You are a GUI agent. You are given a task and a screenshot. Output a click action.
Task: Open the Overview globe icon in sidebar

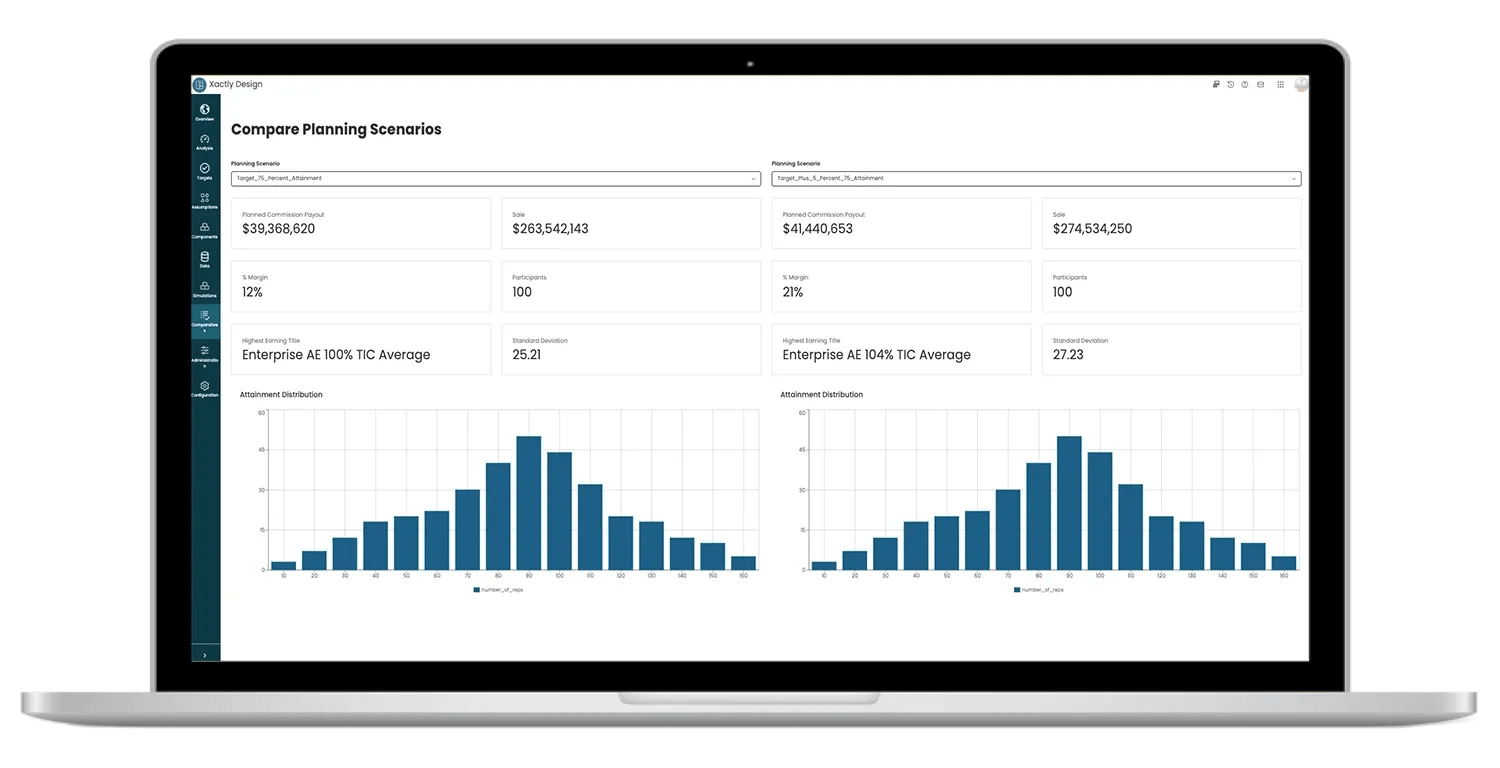click(205, 109)
